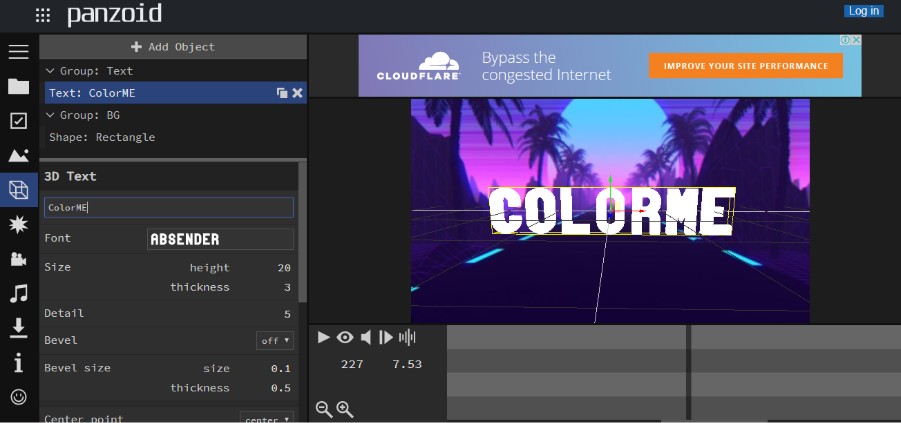Zoom in the timeline
901x423 pixels.
[x=345, y=409]
